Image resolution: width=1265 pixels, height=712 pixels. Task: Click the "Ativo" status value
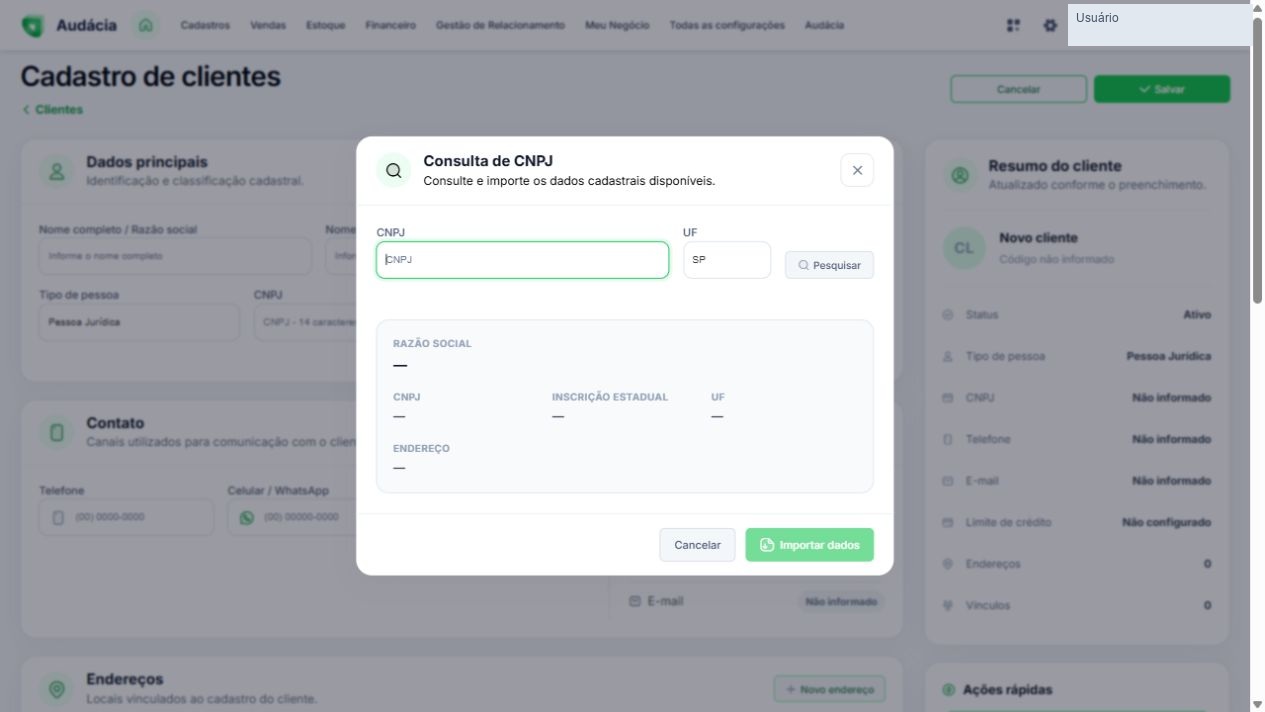point(1197,314)
